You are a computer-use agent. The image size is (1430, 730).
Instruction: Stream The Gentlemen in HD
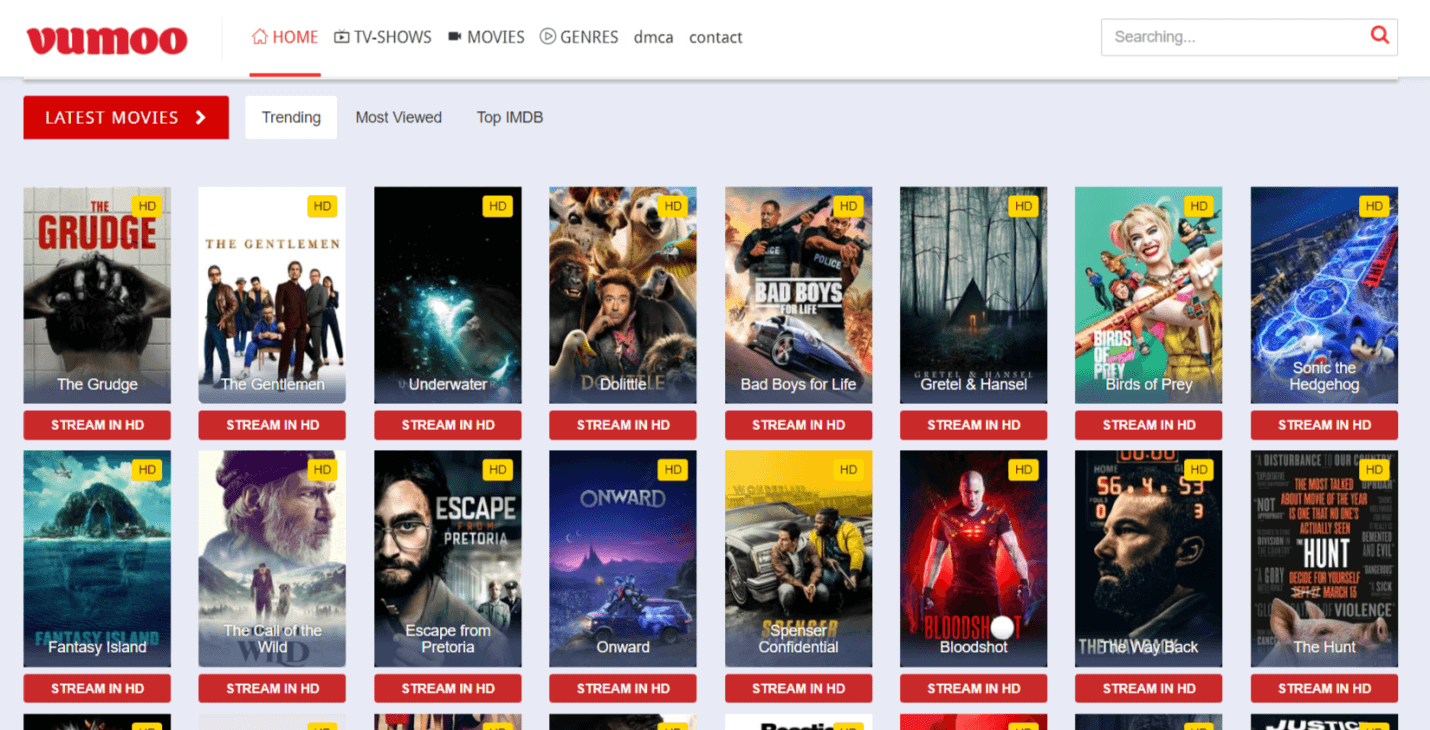click(x=272, y=425)
